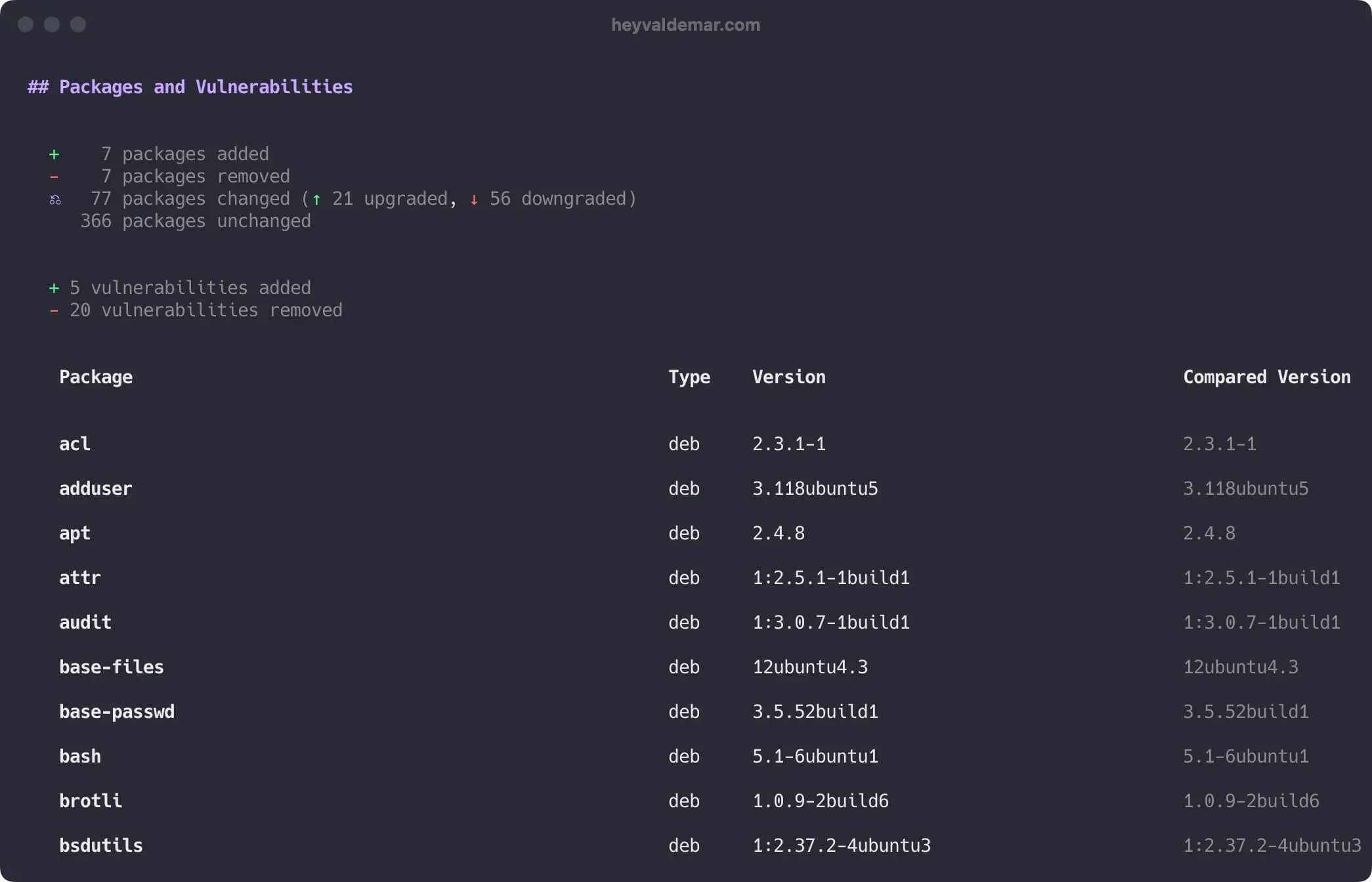Viewport: 1372px width, 882px height.
Task: Select the 'brotli' package name
Action: coord(91,801)
